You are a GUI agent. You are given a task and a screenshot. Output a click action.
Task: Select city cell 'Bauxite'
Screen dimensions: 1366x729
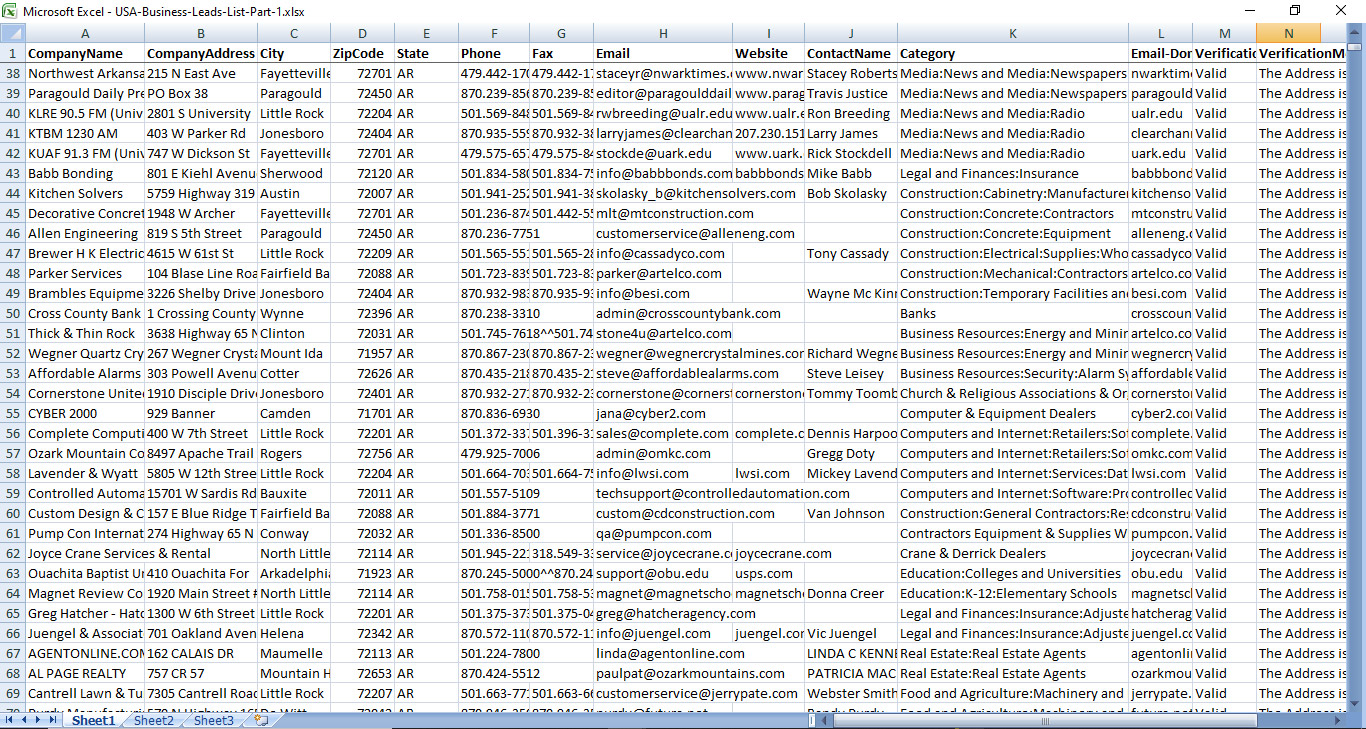click(294, 493)
